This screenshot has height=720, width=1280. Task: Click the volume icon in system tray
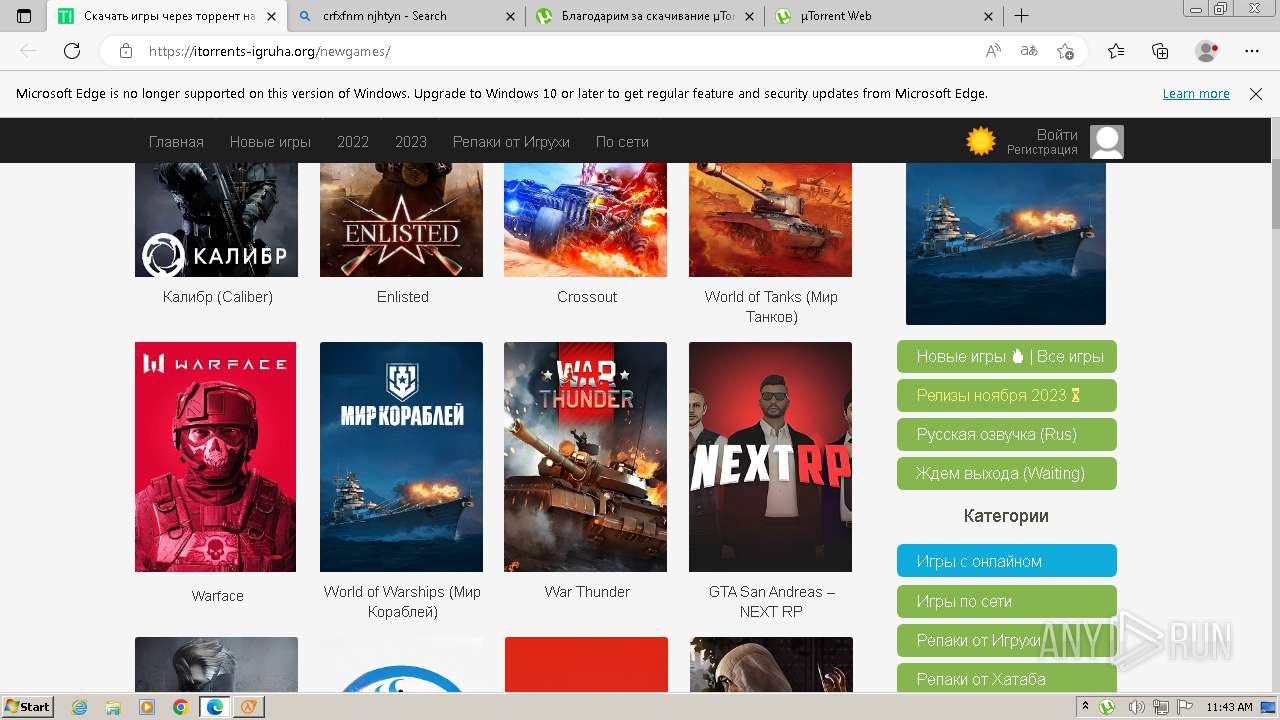(x=1137, y=707)
